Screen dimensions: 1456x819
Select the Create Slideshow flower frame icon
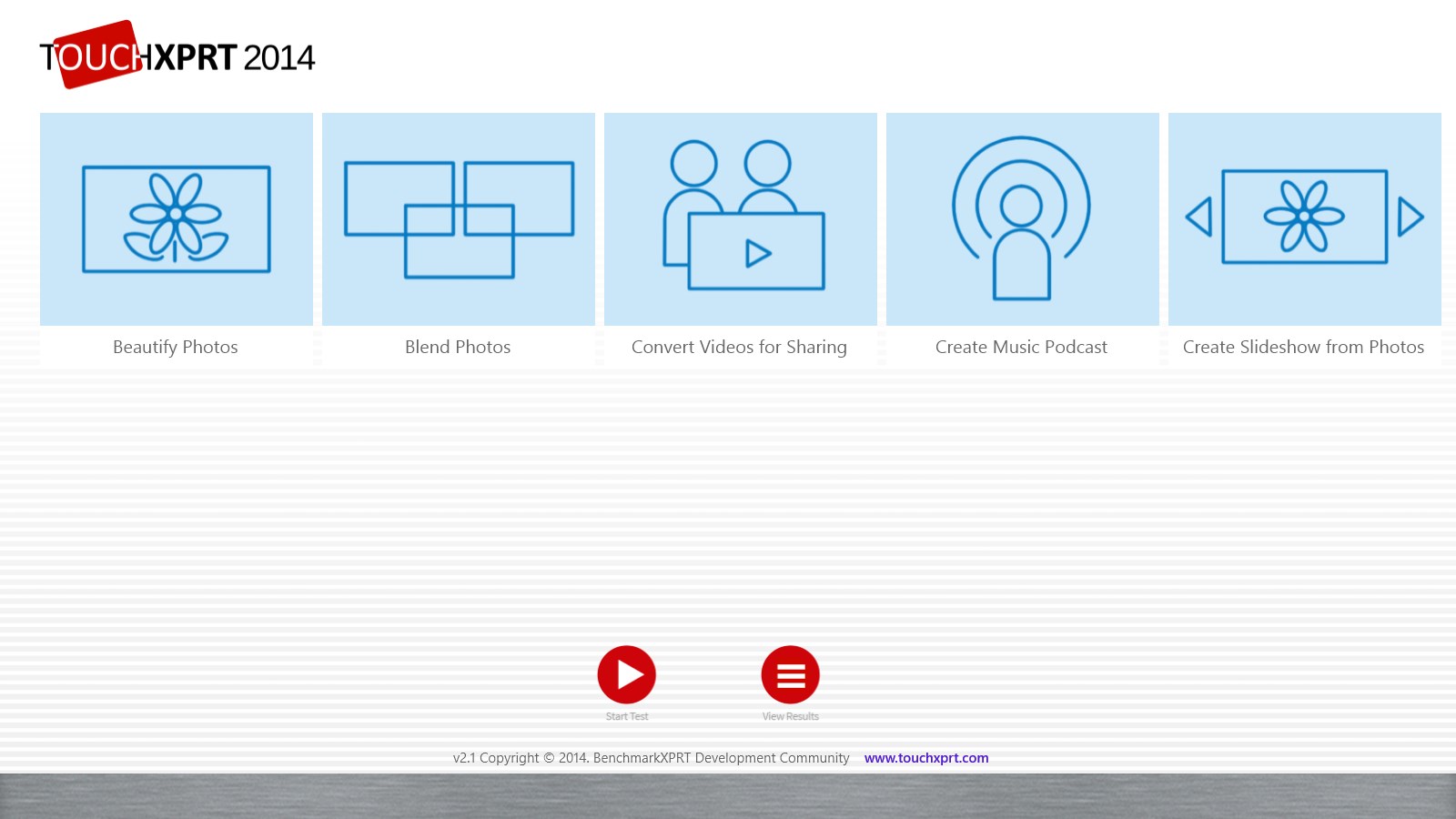click(1304, 217)
